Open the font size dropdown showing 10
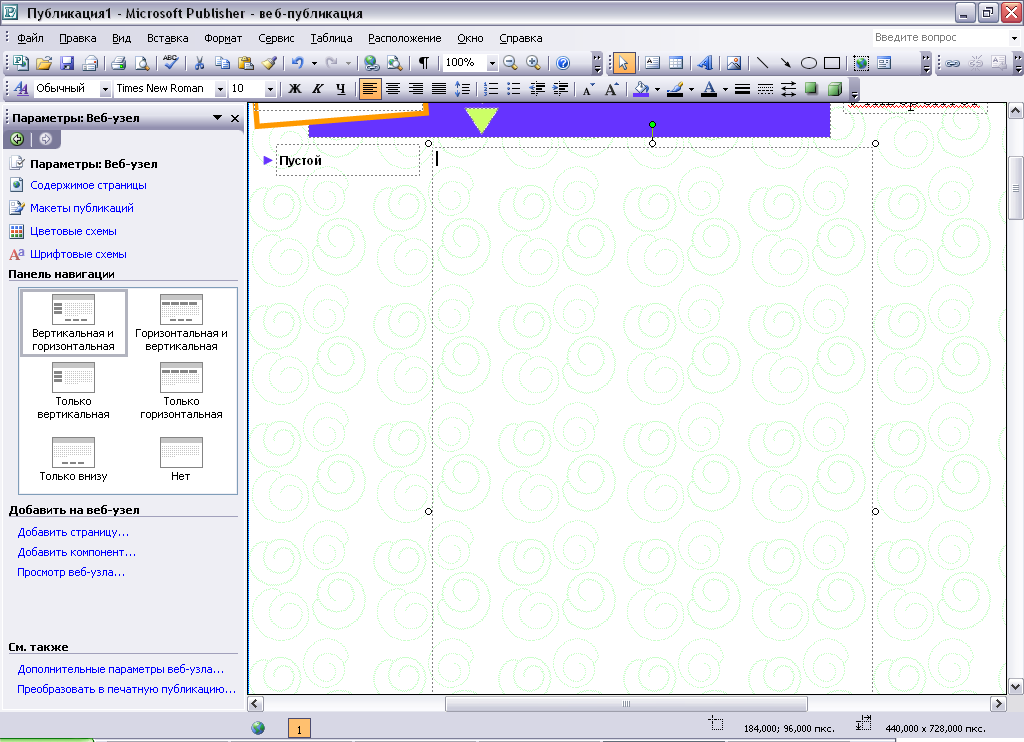 [x=270, y=89]
